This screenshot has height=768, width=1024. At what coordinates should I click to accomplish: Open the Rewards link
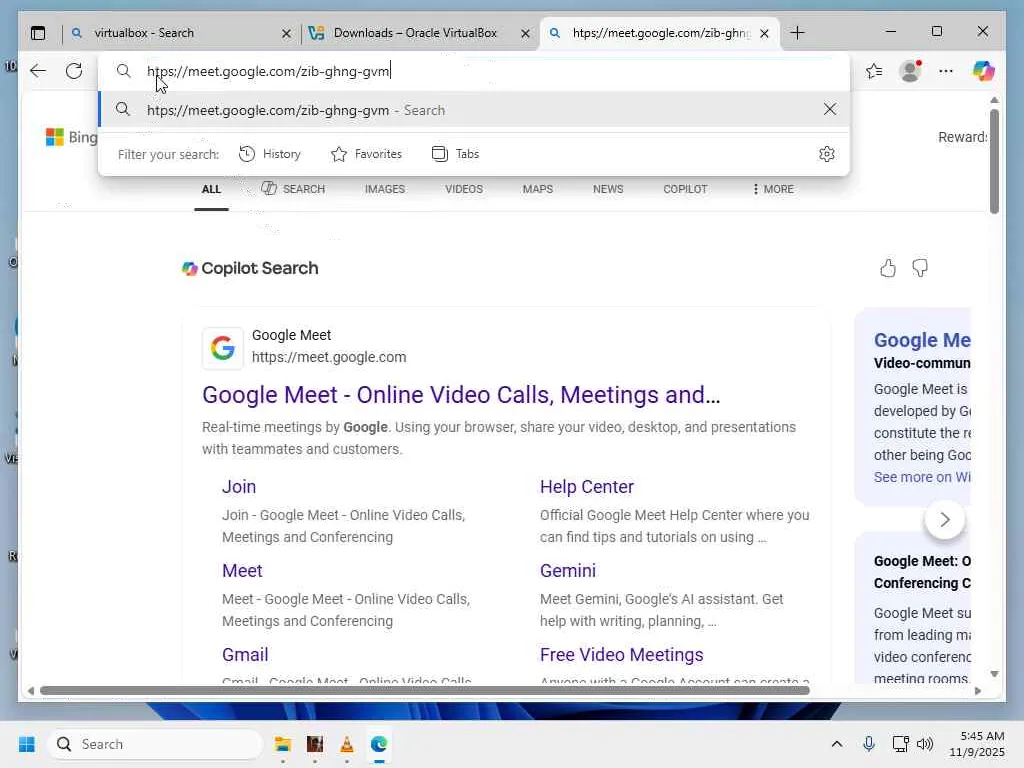coord(962,137)
